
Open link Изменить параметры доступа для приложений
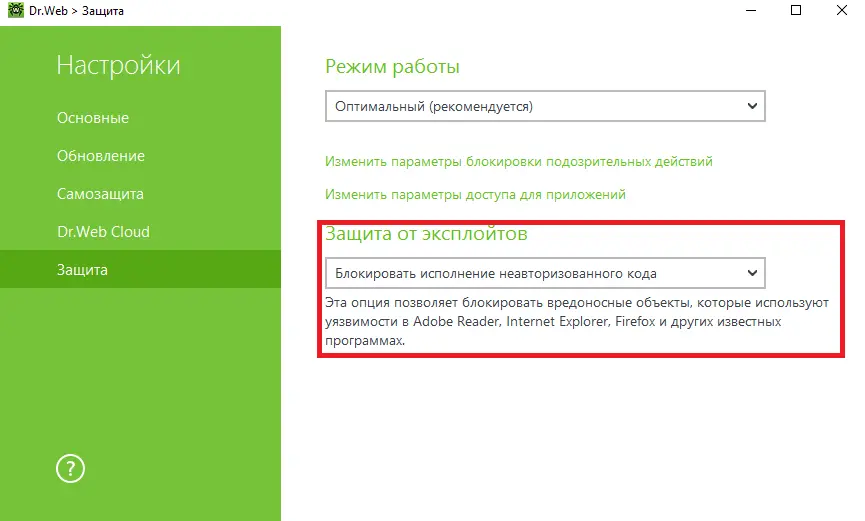point(475,195)
